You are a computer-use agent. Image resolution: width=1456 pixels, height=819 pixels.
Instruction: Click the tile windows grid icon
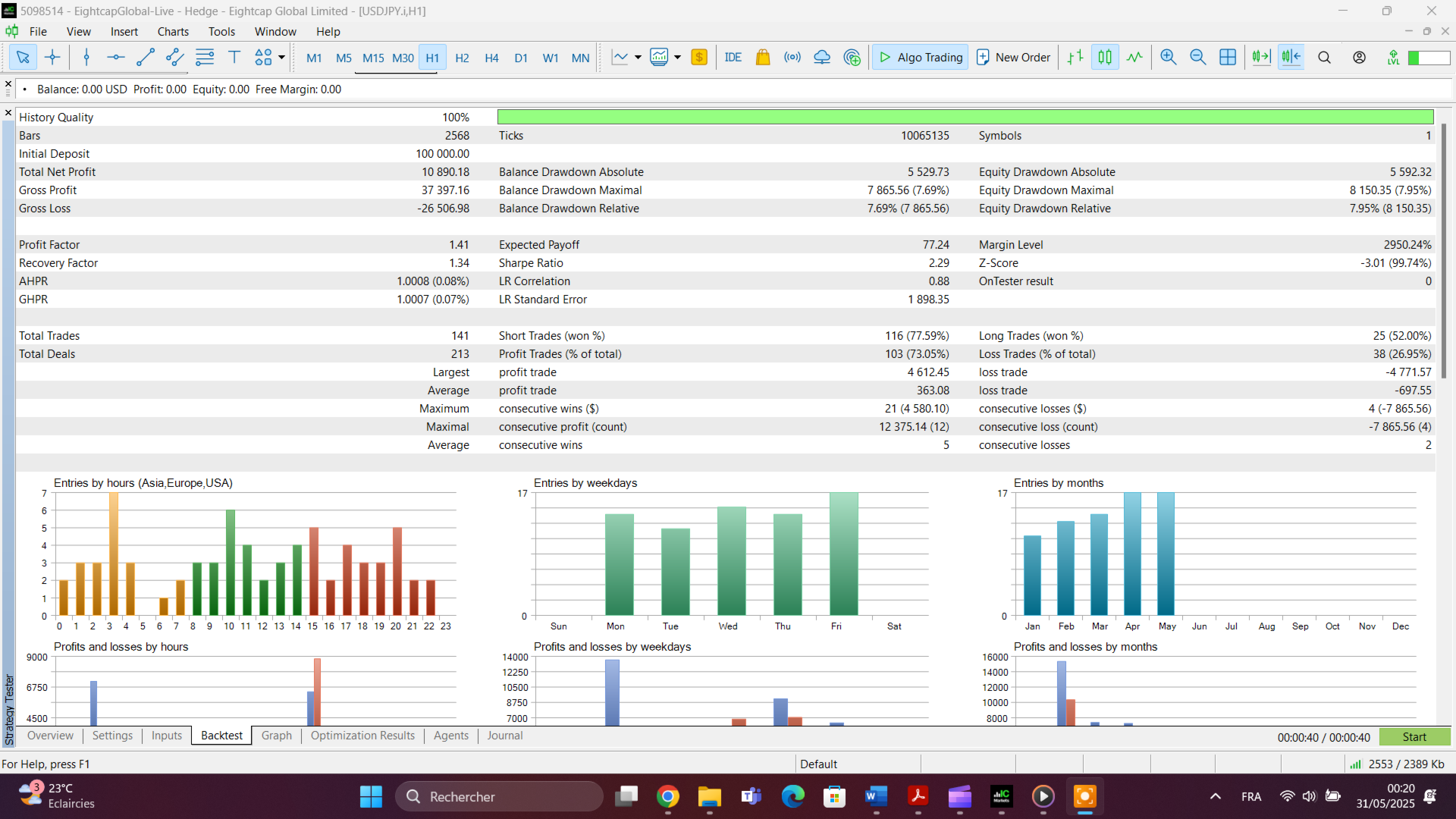tap(1227, 57)
